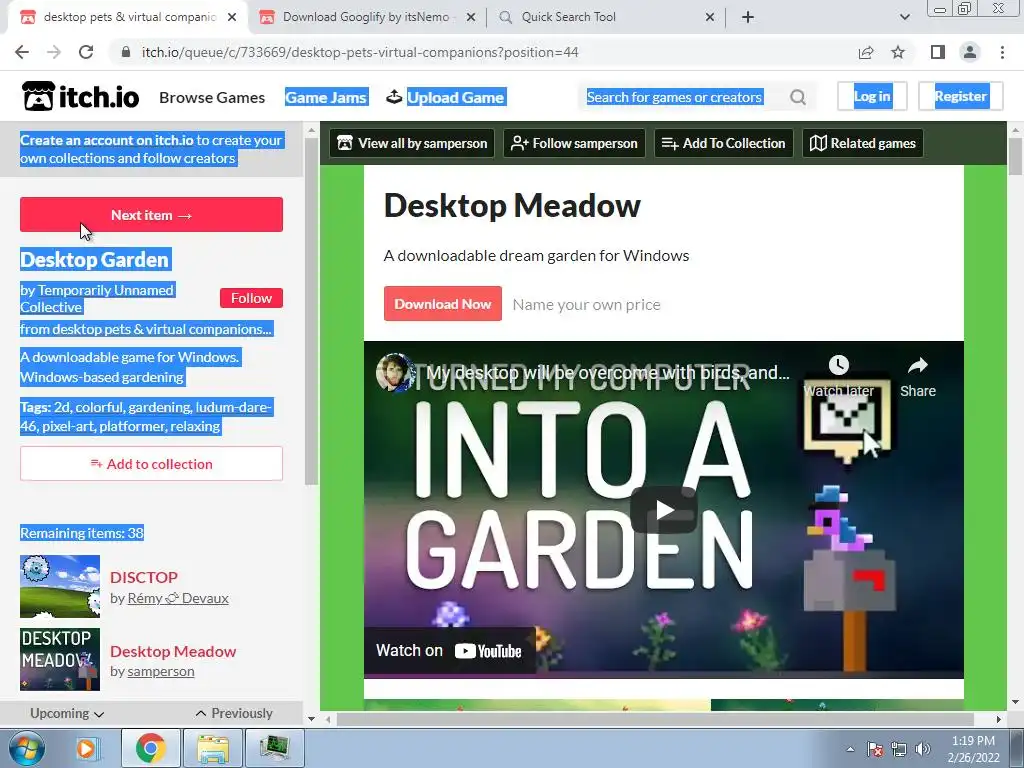The image size is (1024, 768).
Task: Open Browse Games menu
Action: click(x=212, y=97)
